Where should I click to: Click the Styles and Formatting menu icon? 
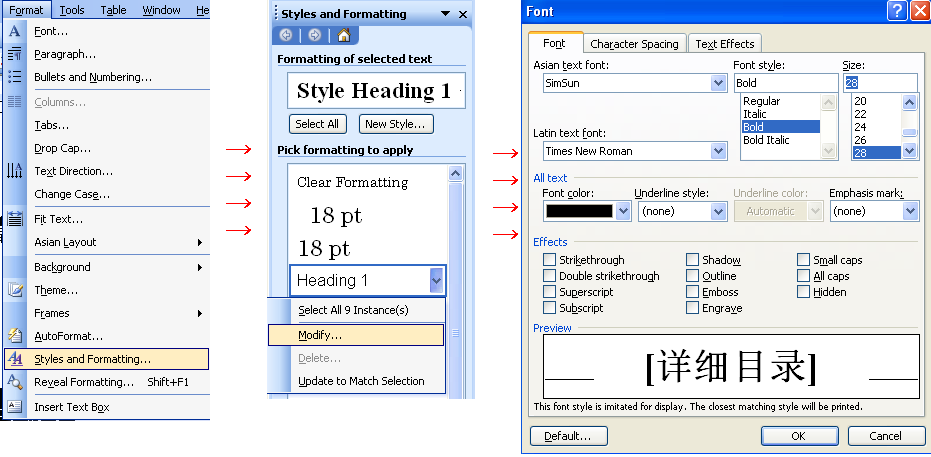point(15,359)
